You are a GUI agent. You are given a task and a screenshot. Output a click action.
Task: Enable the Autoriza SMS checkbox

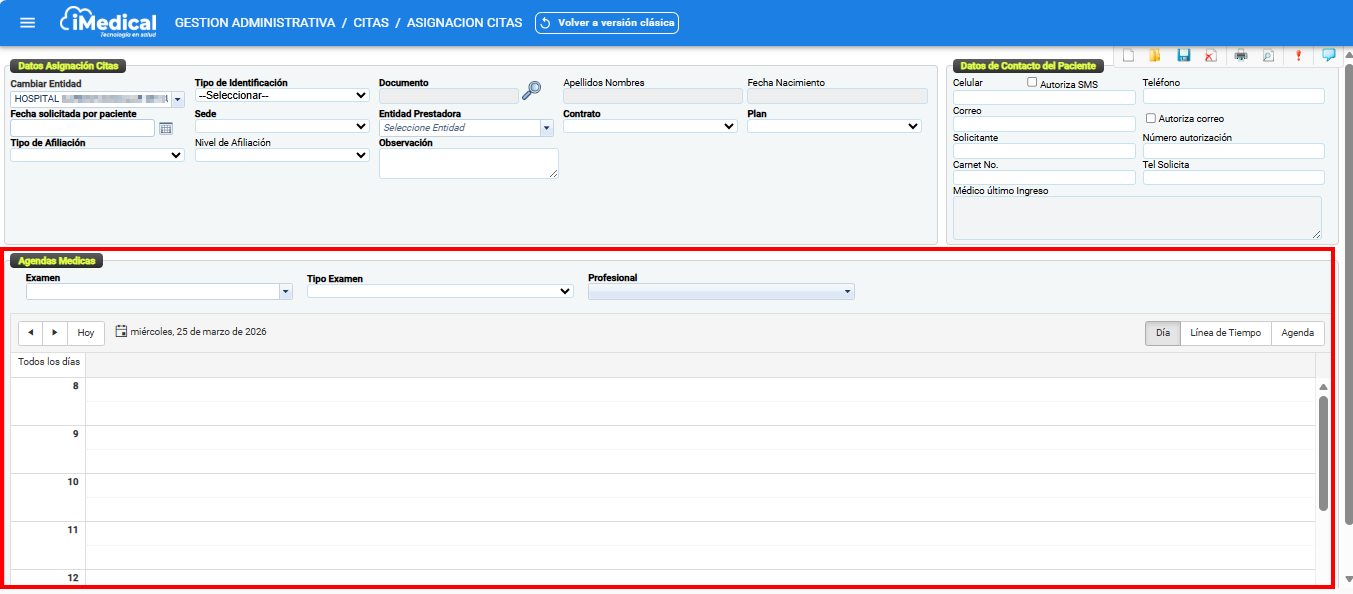(x=1033, y=83)
